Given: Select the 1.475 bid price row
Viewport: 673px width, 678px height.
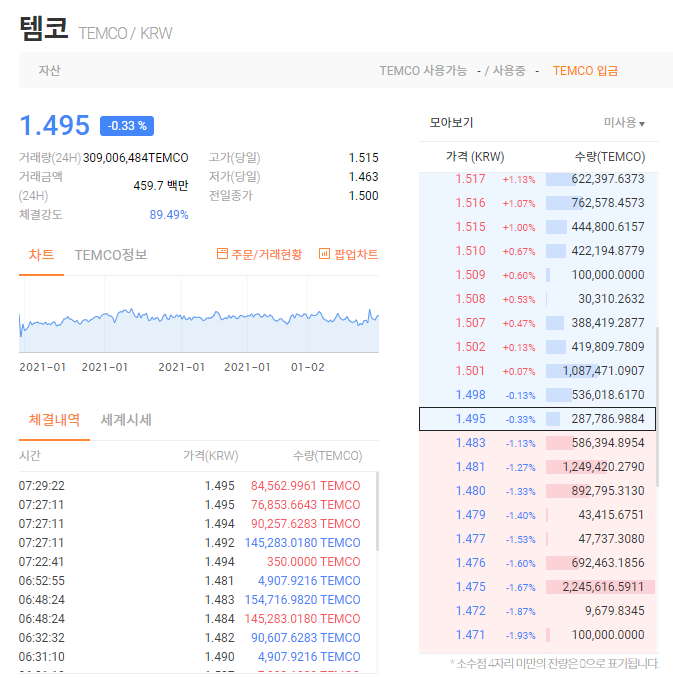Looking at the screenshot, I should pos(537,587).
